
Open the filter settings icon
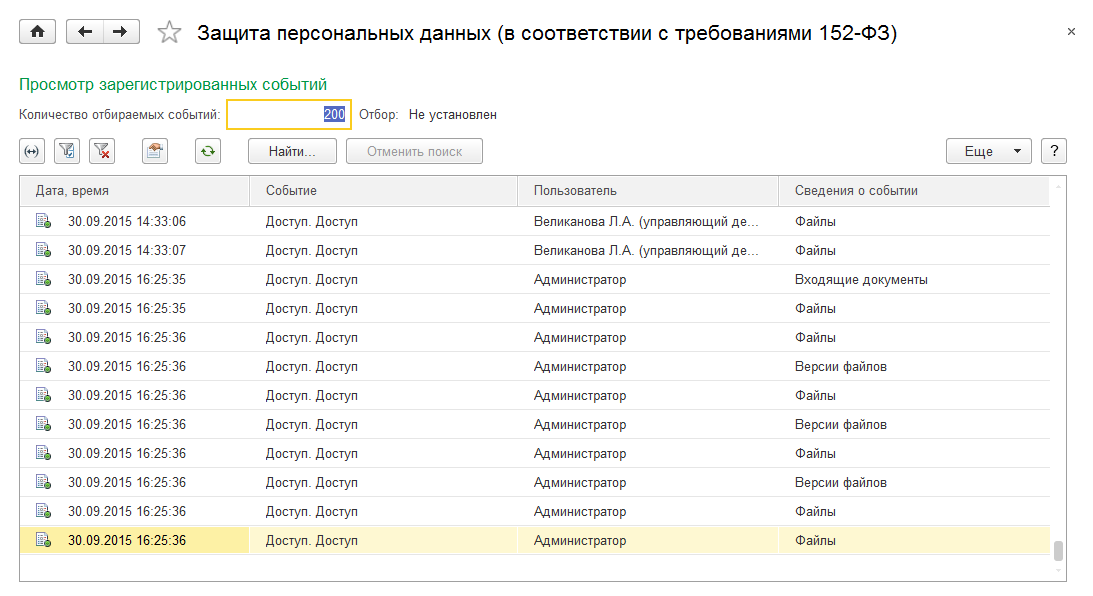pyautogui.click(x=67, y=151)
